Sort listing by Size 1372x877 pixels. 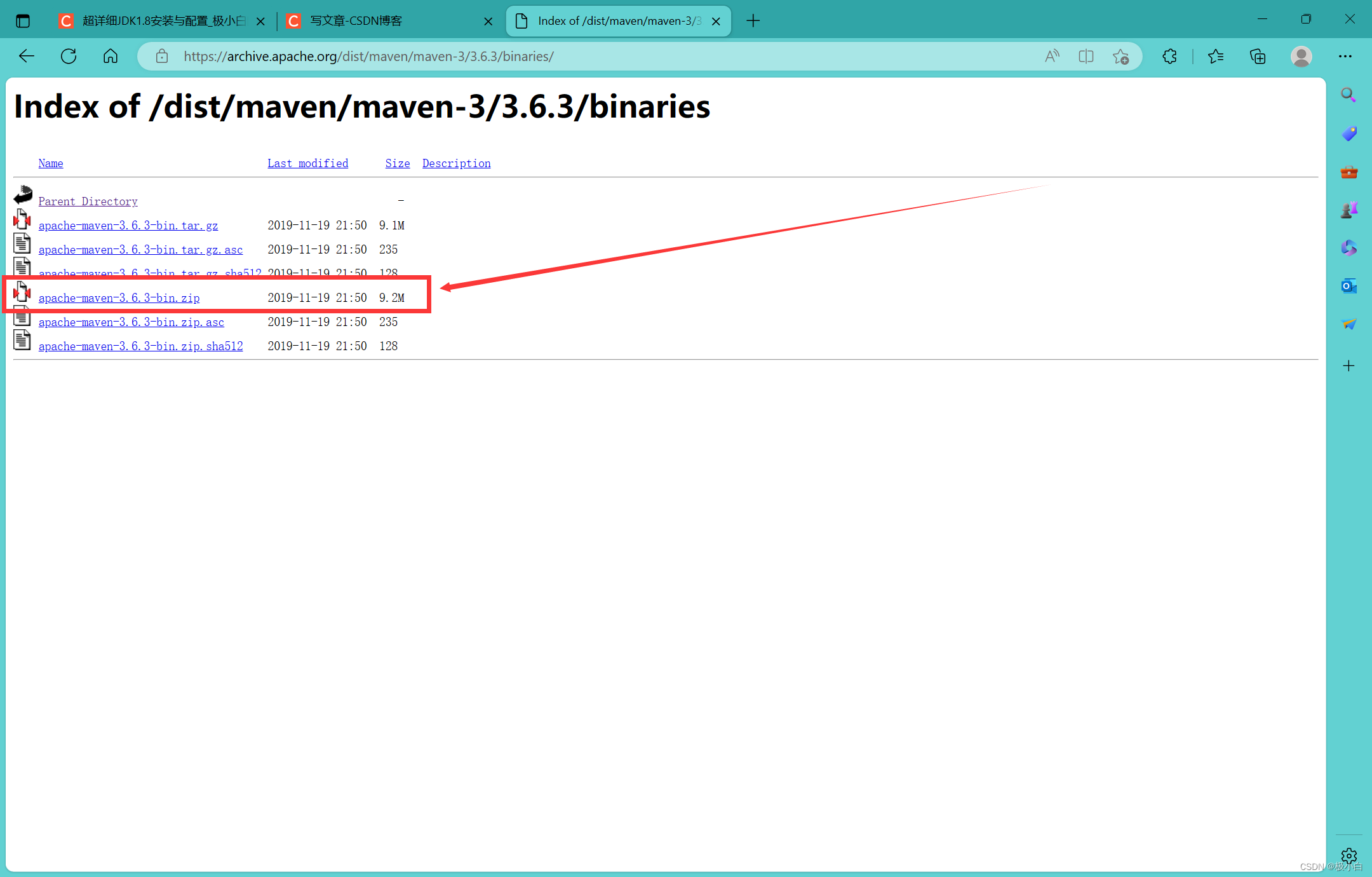click(398, 163)
